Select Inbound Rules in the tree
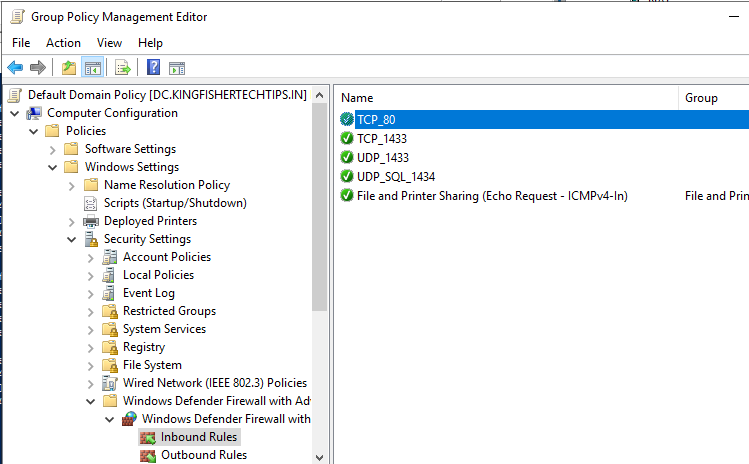 pos(199,437)
